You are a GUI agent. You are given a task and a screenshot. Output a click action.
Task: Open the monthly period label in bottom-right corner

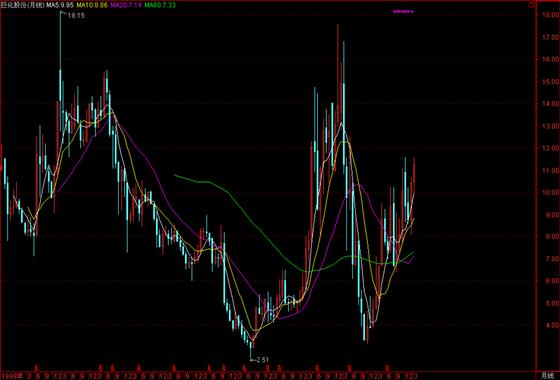[x=546, y=375]
